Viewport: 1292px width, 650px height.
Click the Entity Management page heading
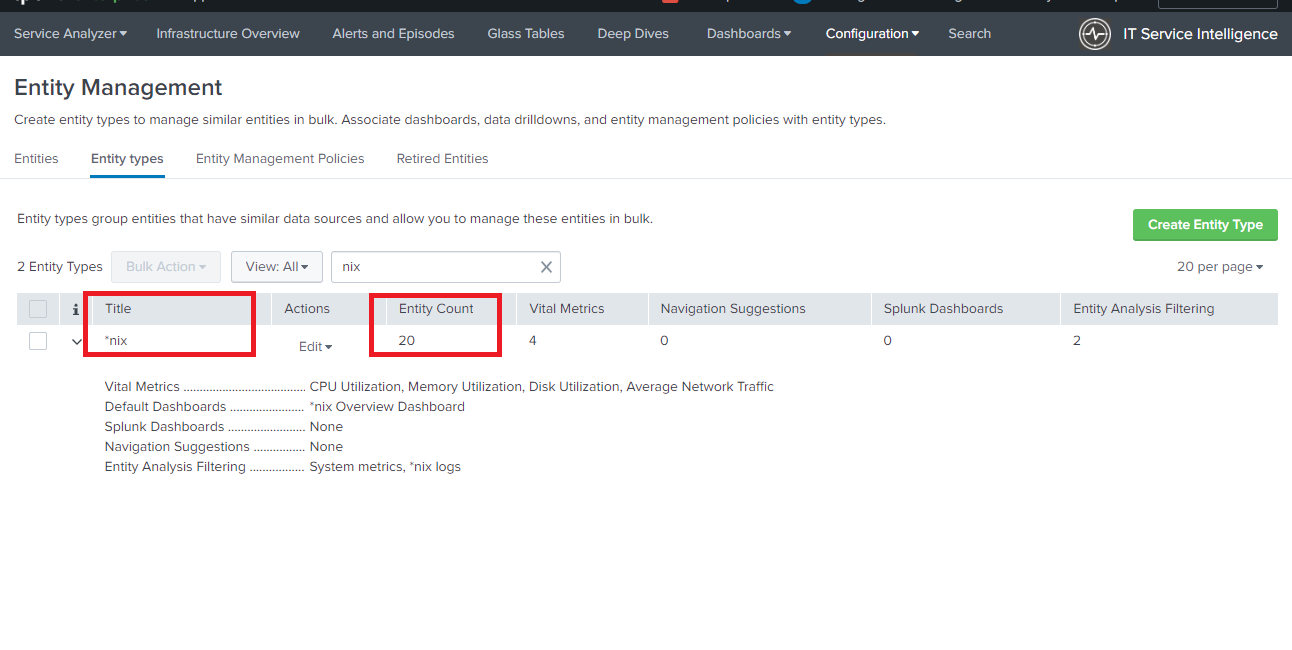coord(118,88)
